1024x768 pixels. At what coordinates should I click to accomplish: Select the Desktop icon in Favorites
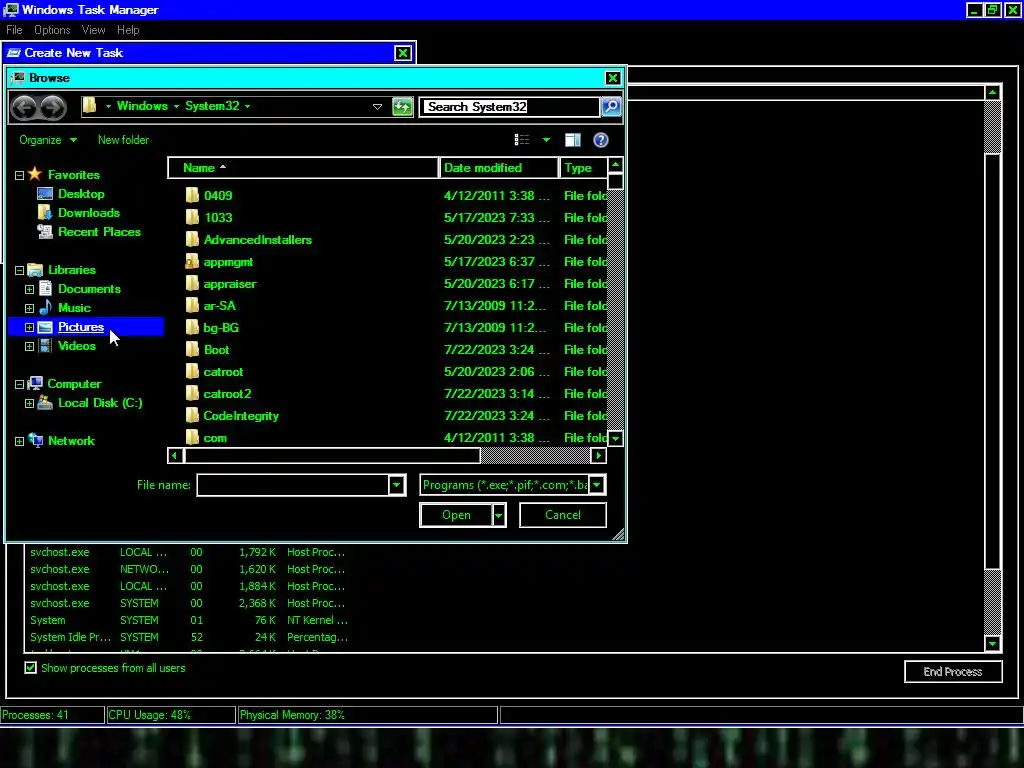pos(45,194)
